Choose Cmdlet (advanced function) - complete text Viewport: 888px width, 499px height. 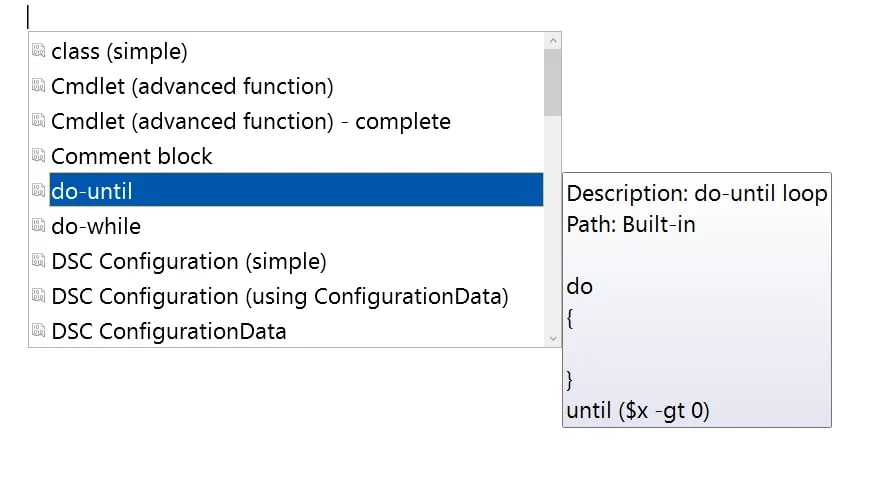point(251,121)
